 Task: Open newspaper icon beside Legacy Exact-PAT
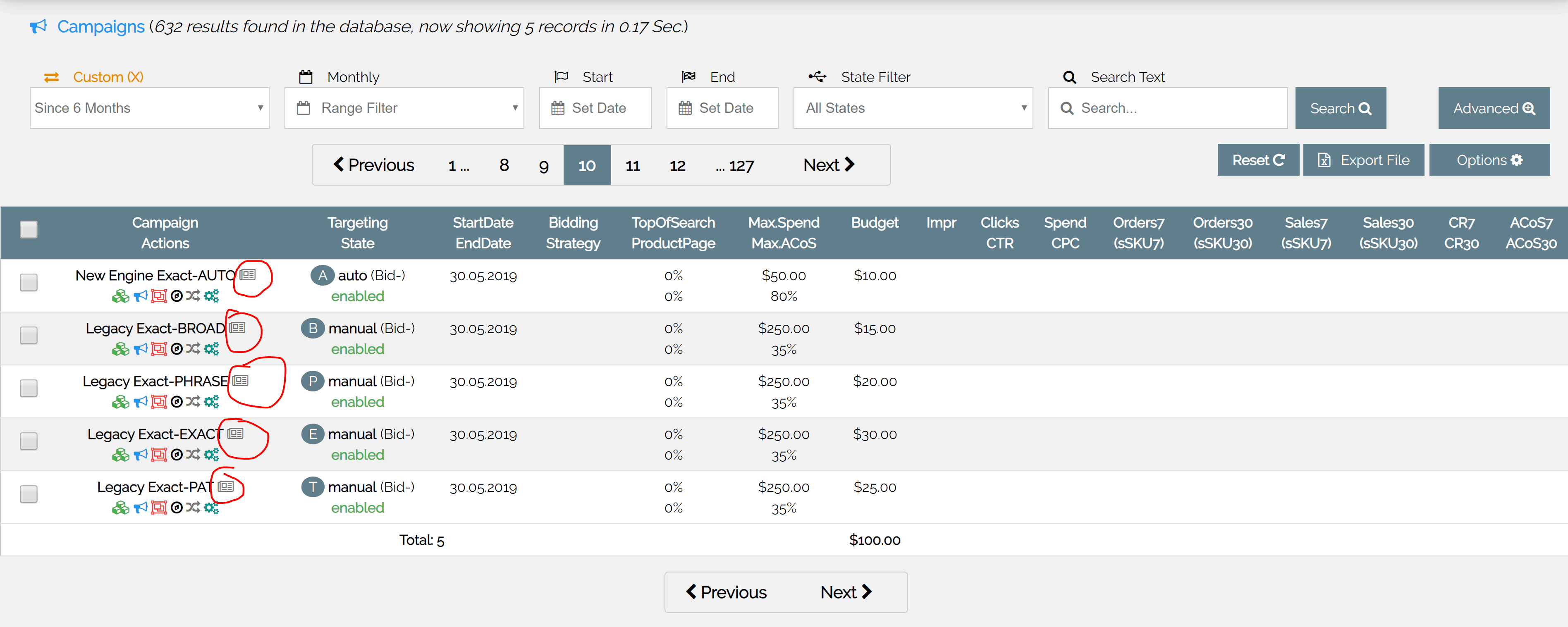[x=226, y=486]
